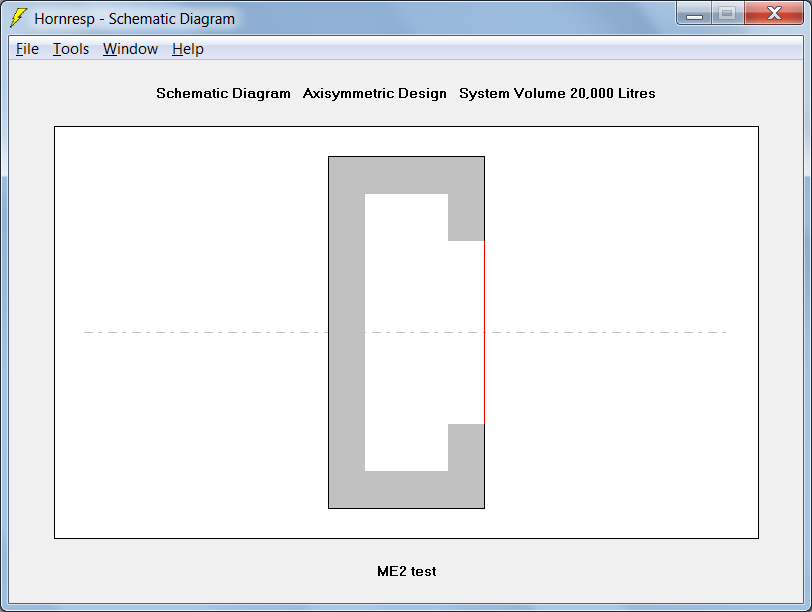Click 'System Volume 20,000 Litres' text

tap(557, 93)
